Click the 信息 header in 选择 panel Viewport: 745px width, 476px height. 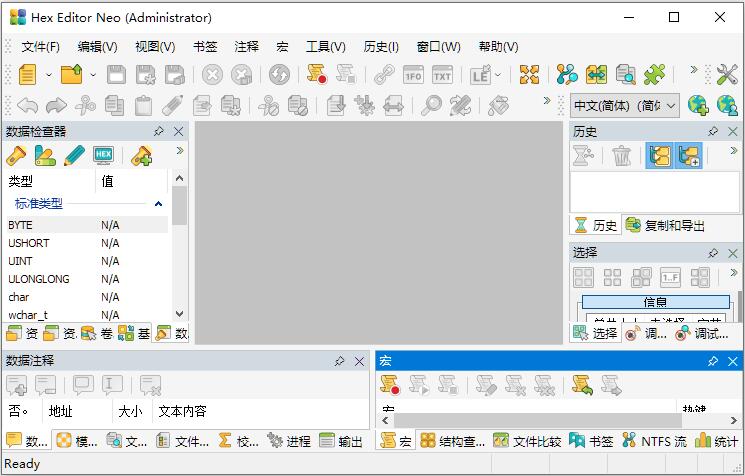tap(656, 302)
